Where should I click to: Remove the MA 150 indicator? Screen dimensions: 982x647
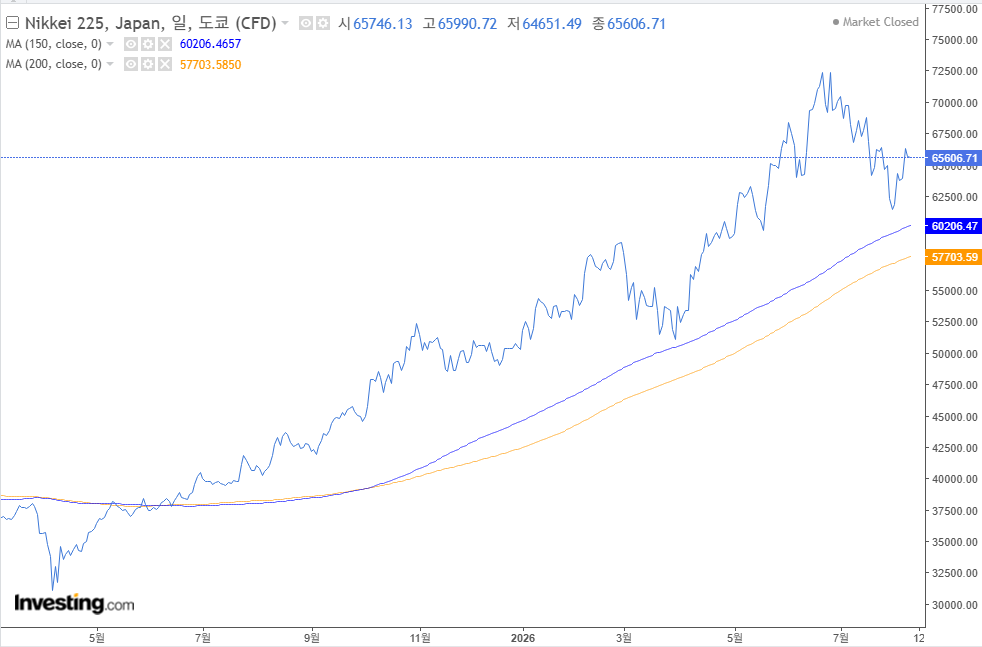(x=165, y=44)
